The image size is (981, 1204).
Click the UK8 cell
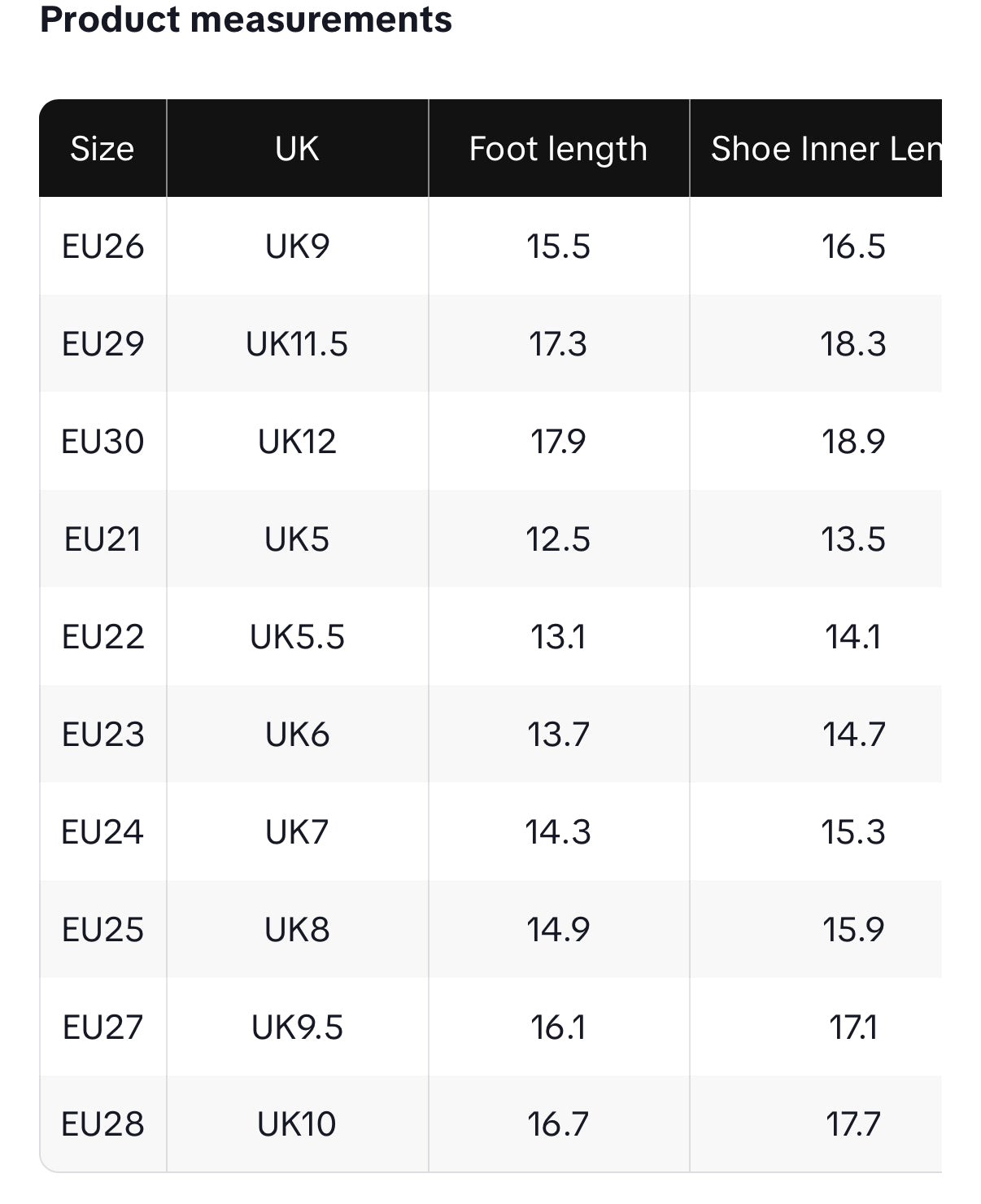297,930
